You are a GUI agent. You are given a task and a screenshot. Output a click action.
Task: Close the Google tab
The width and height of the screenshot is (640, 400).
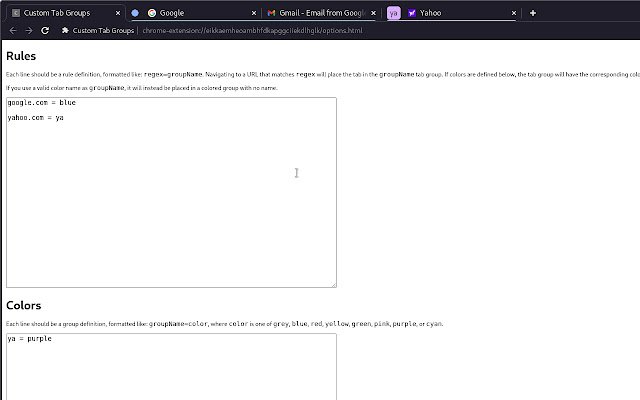pos(253,13)
